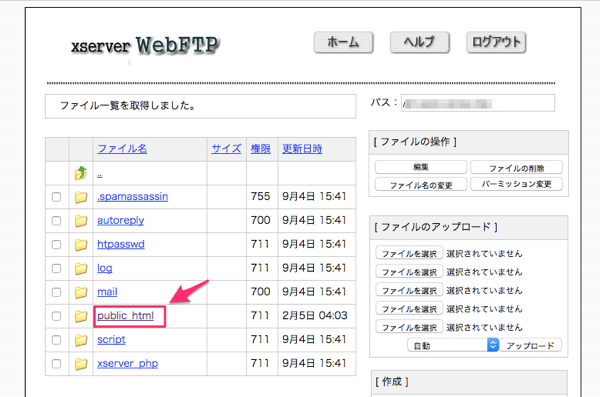
Task: Click into the パス path input field
Action: pos(478,103)
